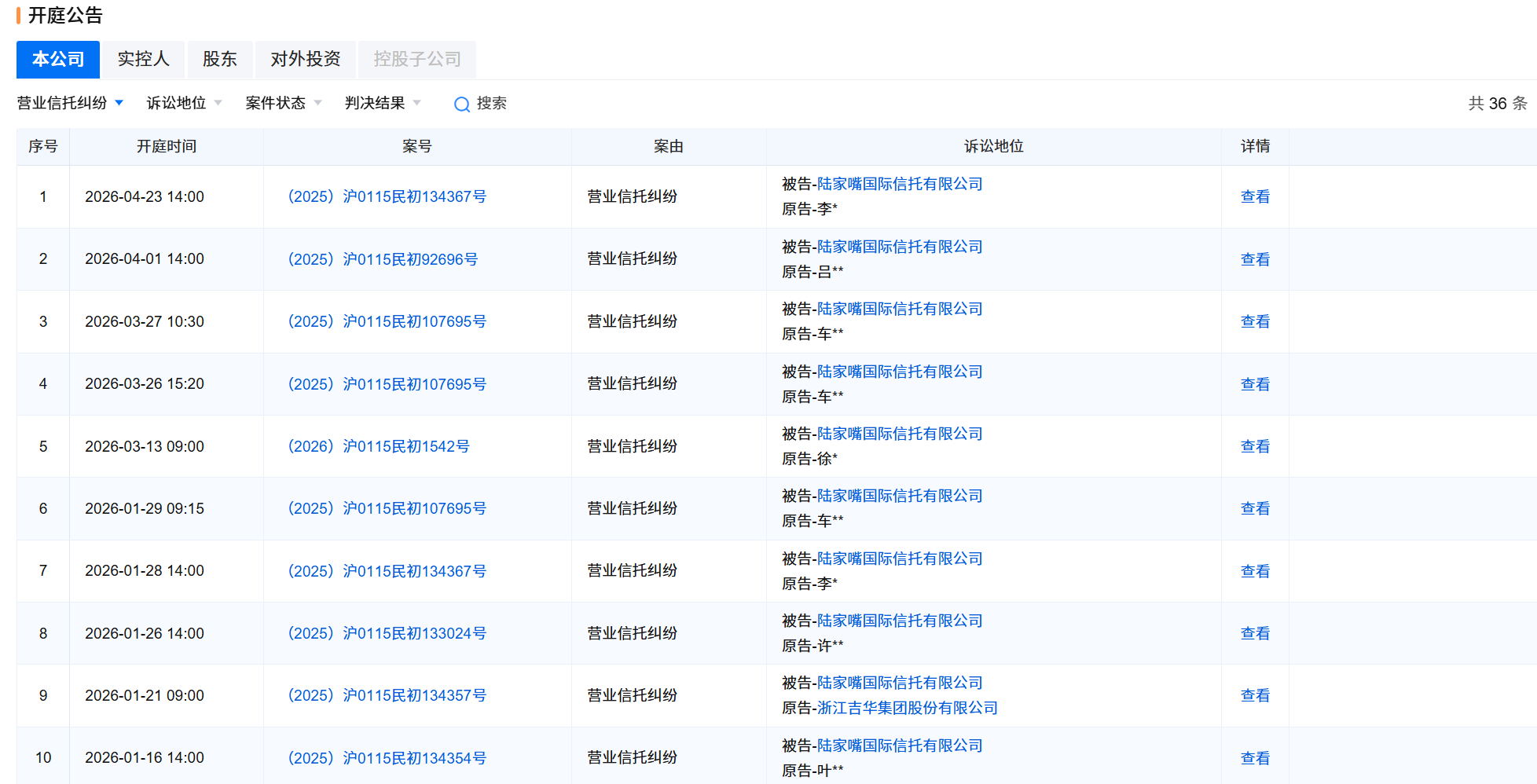Click the 开庭公告 section title

[65, 16]
